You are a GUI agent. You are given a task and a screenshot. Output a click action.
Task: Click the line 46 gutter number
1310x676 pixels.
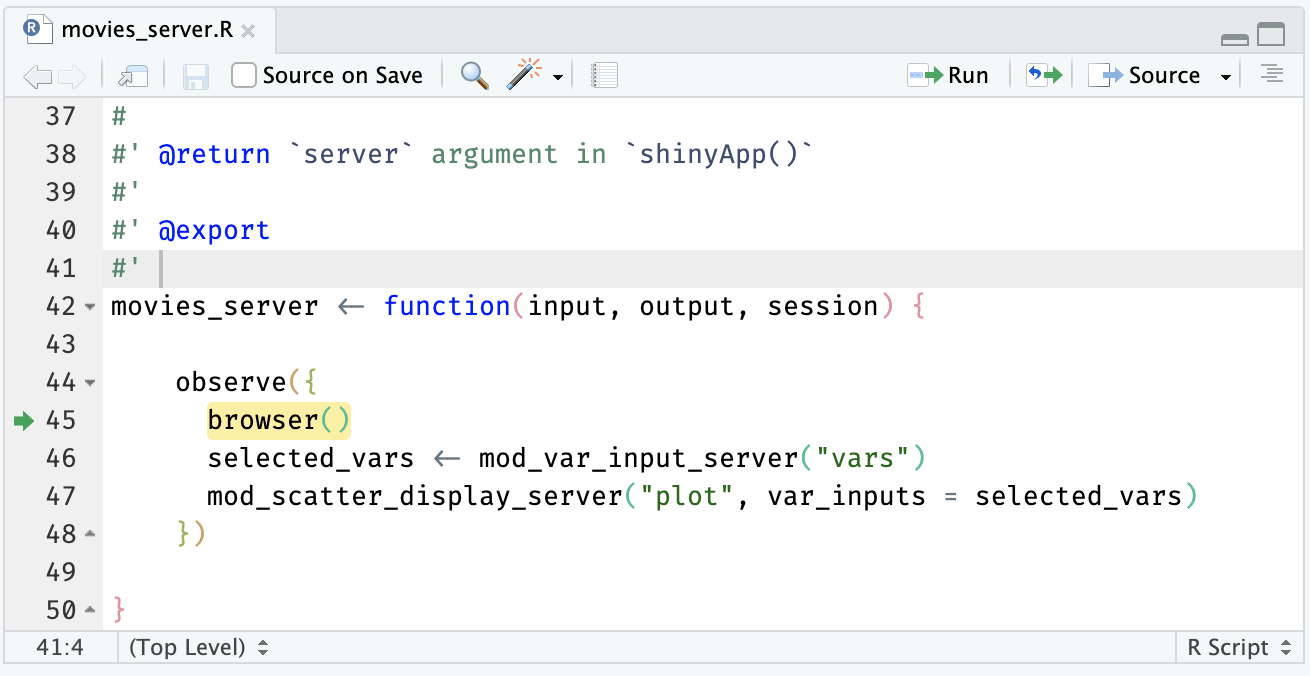pos(60,458)
